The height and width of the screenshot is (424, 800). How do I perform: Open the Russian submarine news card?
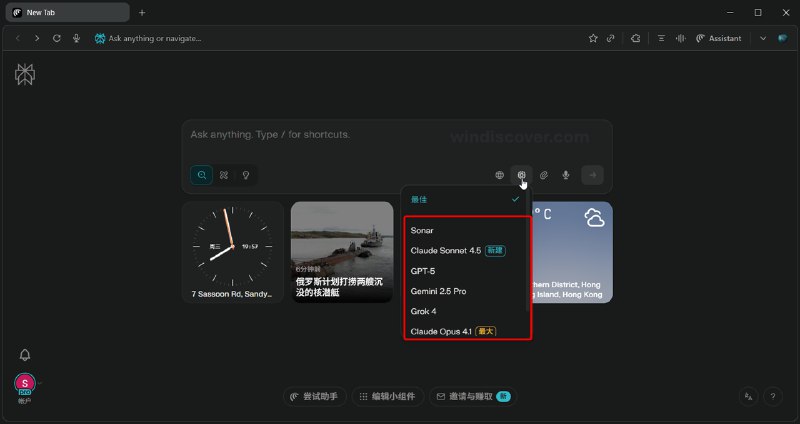click(342, 252)
